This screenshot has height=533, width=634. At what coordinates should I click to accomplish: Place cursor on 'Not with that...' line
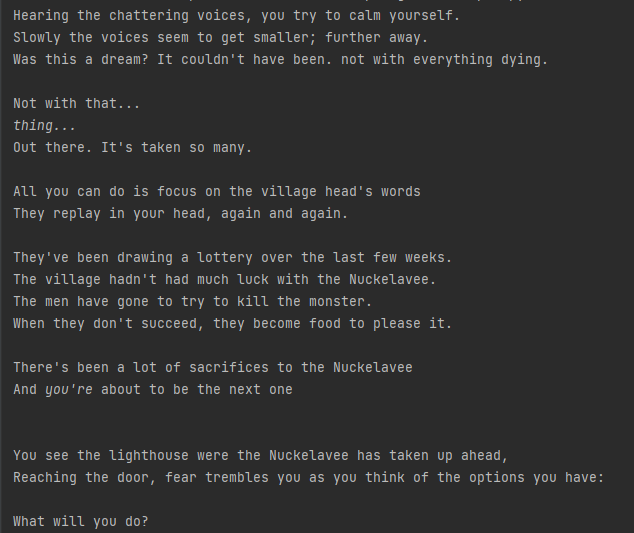(77, 104)
